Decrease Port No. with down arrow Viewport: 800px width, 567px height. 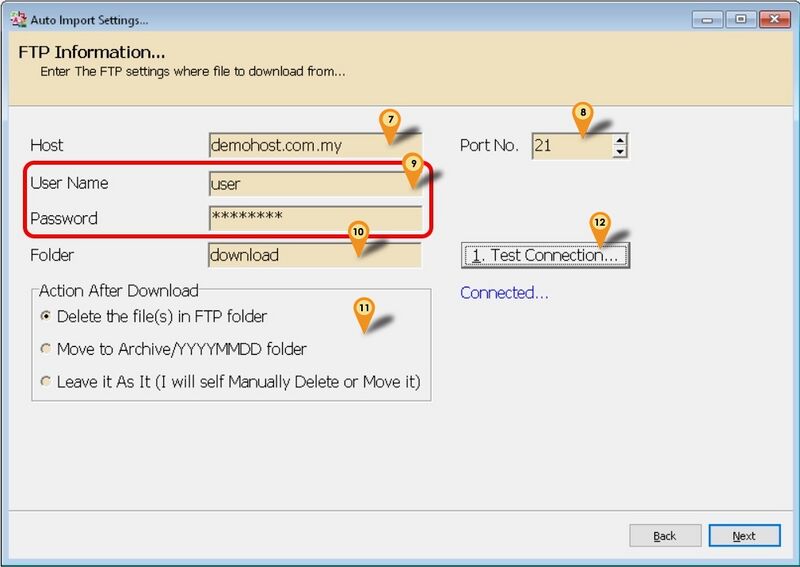click(x=620, y=152)
